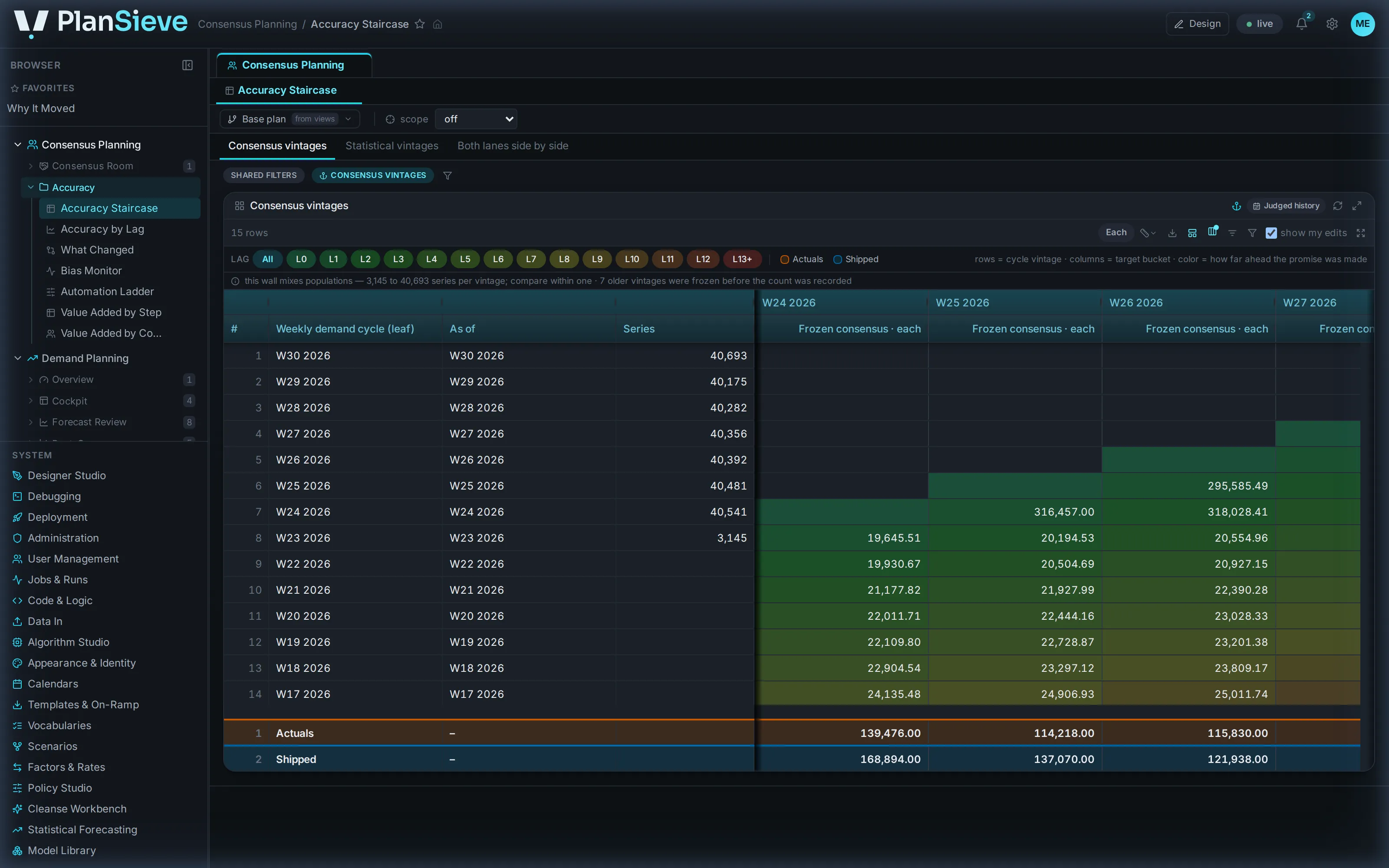
Task: Open the ruler units dropdown
Action: point(1147,233)
